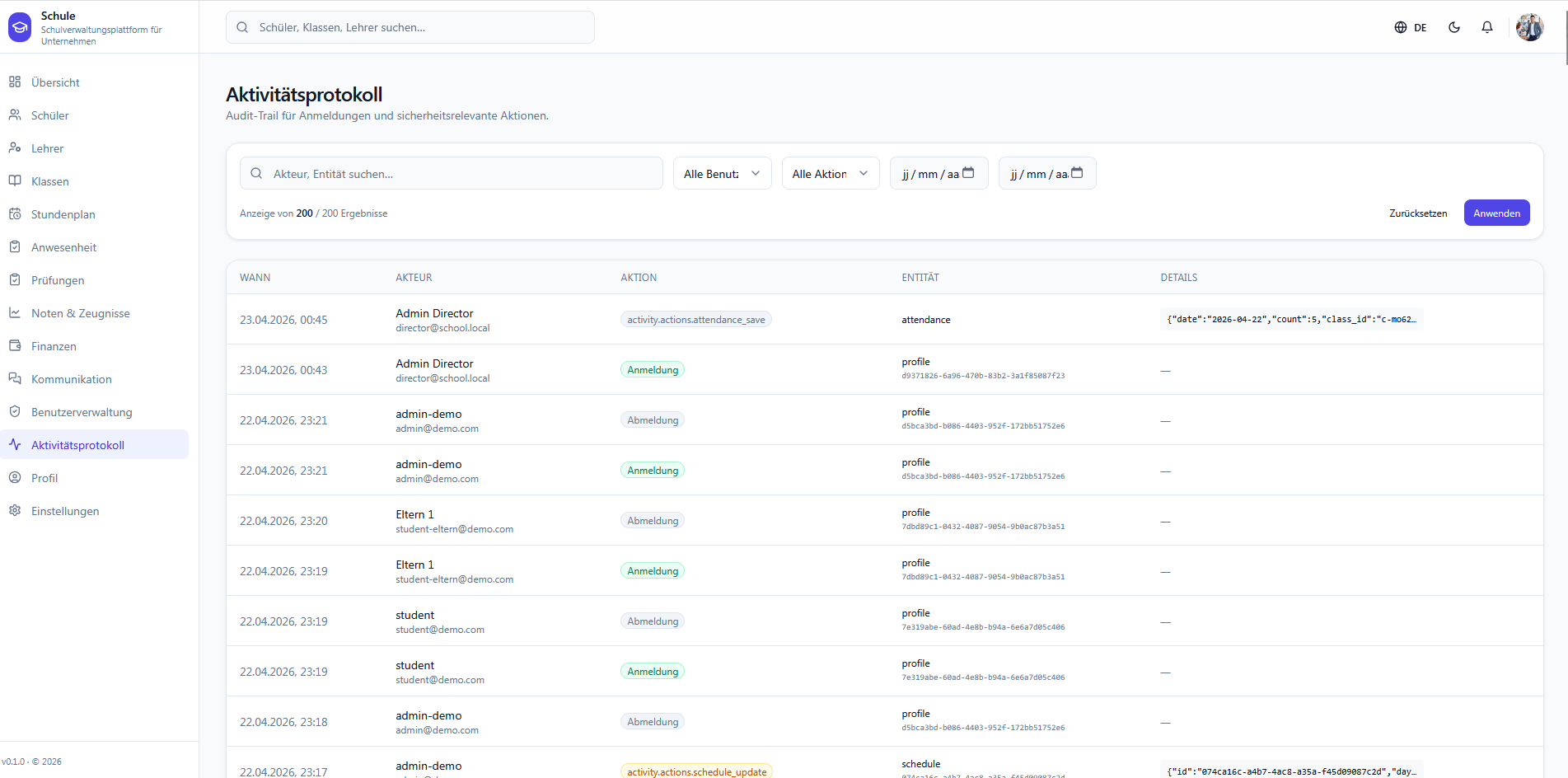
Task: Expand the Alle Benutzer dropdown
Action: click(723, 173)
